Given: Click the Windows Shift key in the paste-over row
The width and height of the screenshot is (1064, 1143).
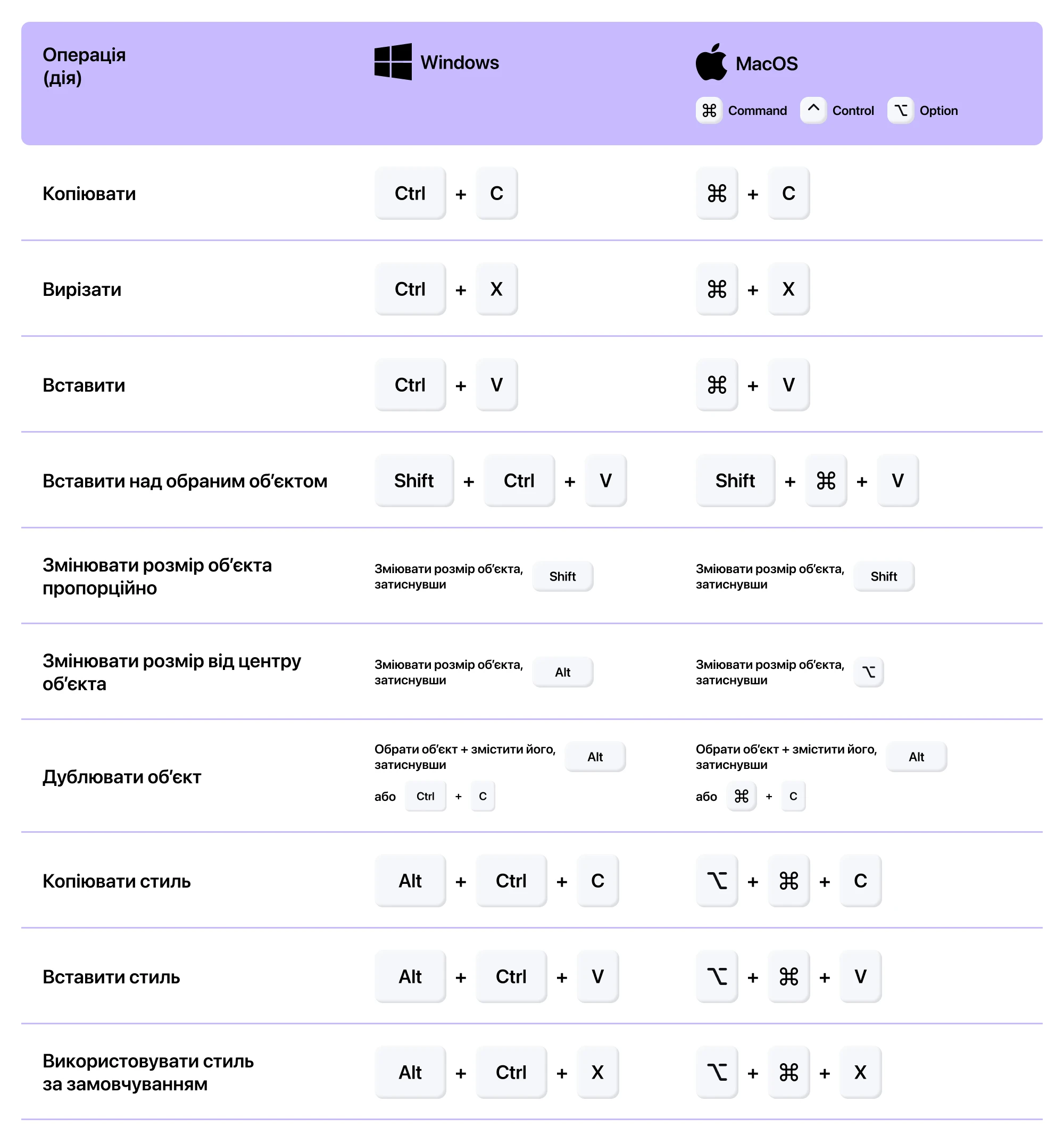Looking at the screenshot, I should coord(414,481).
